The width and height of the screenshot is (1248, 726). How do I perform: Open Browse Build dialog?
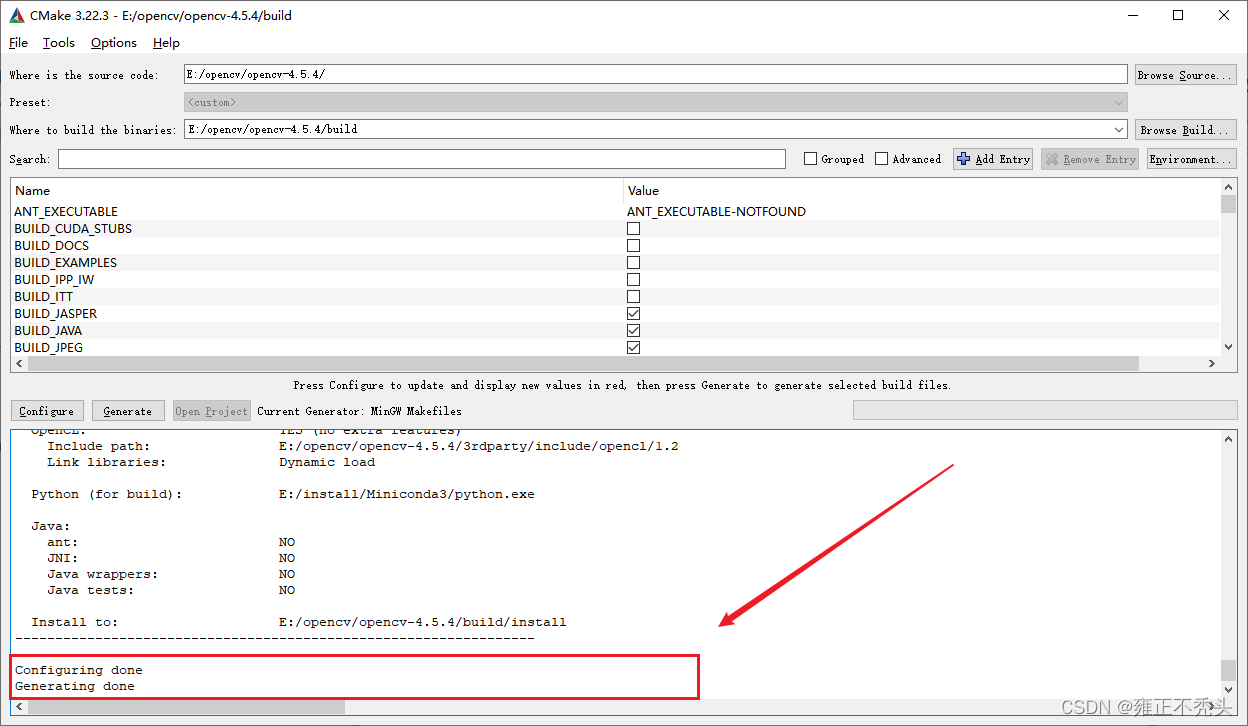[x=1185, y=129]
